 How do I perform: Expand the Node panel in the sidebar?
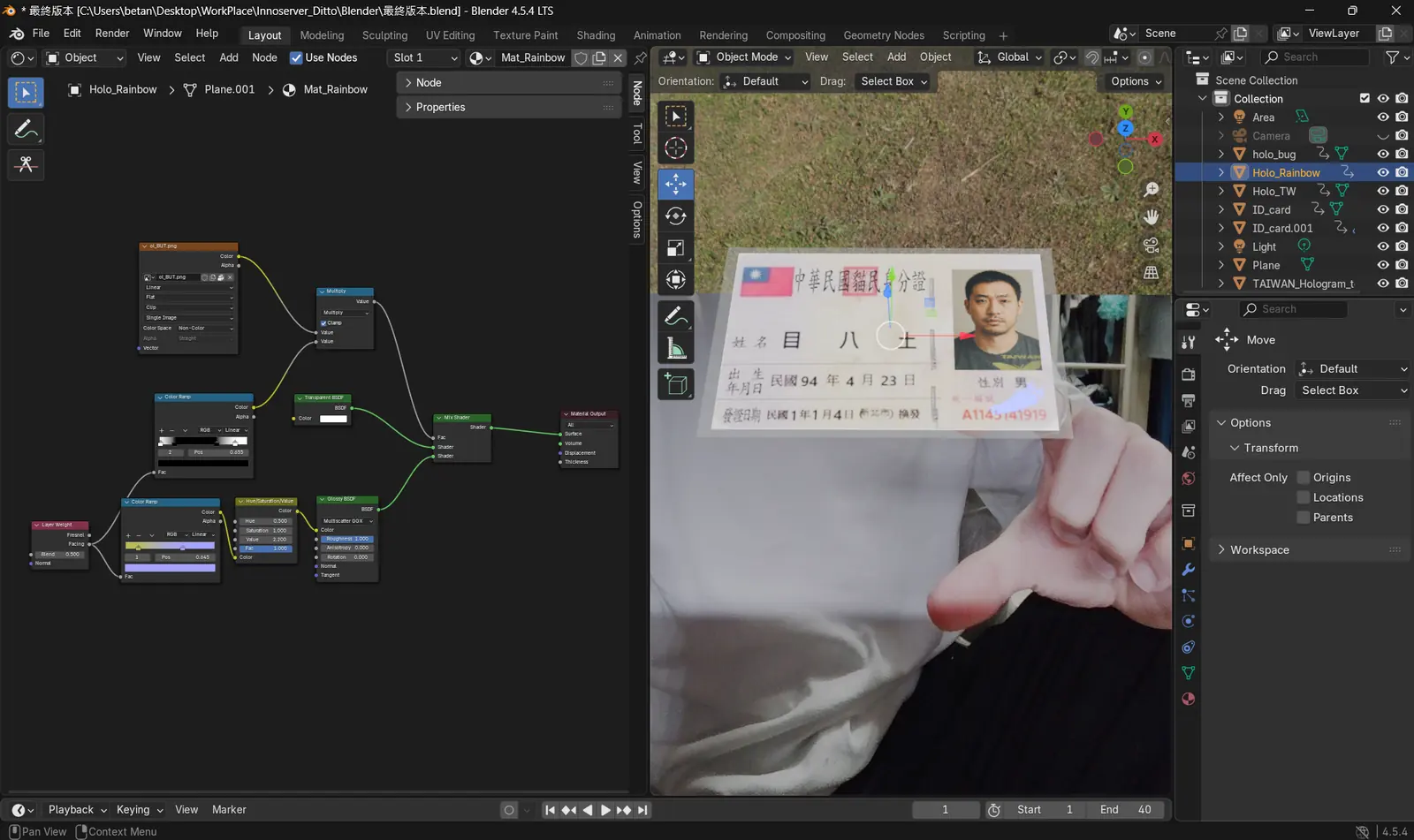click(x=510, y=82)
